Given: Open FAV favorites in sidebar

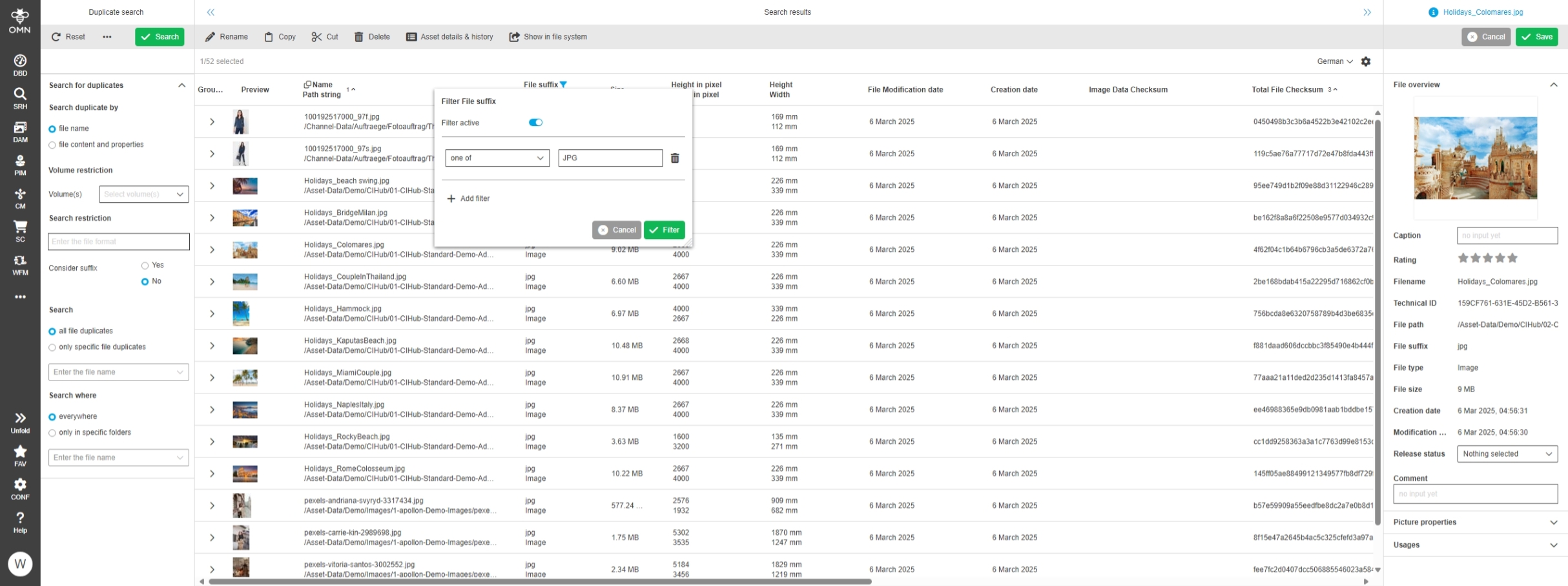Looking at the screenshot, I should pos(20,455).
